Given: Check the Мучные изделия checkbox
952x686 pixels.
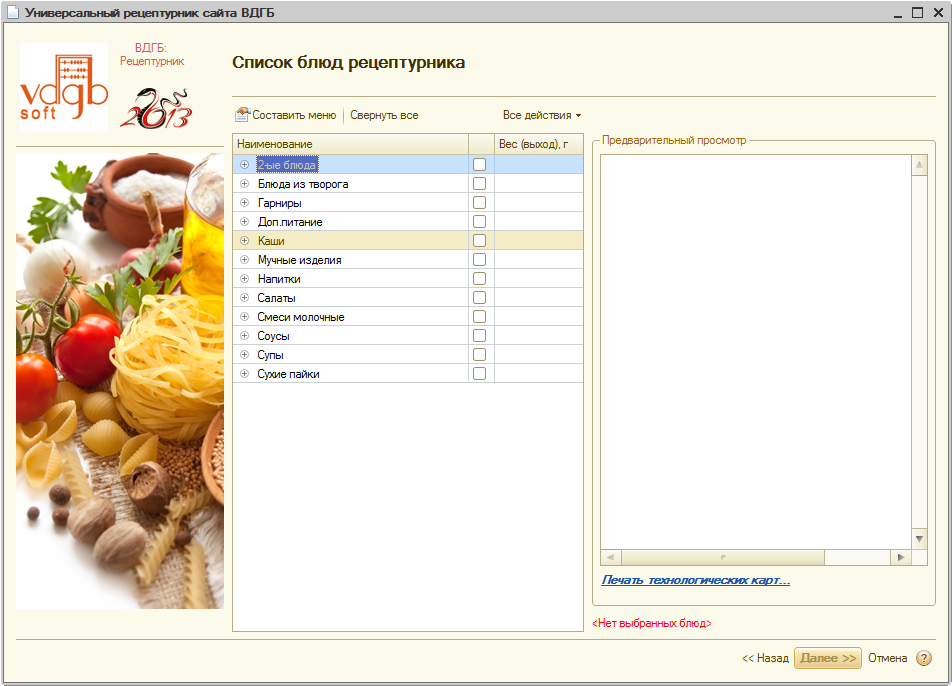Looking at the screenshot, I should coord(479,260).
